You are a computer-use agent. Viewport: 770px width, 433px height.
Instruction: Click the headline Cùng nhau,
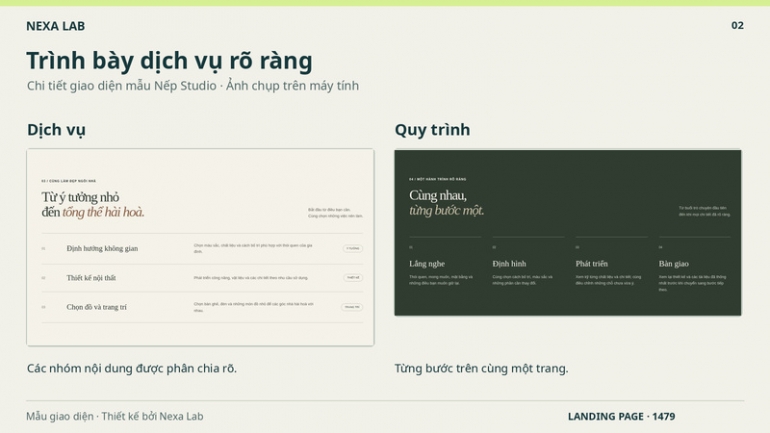[438, 195]
